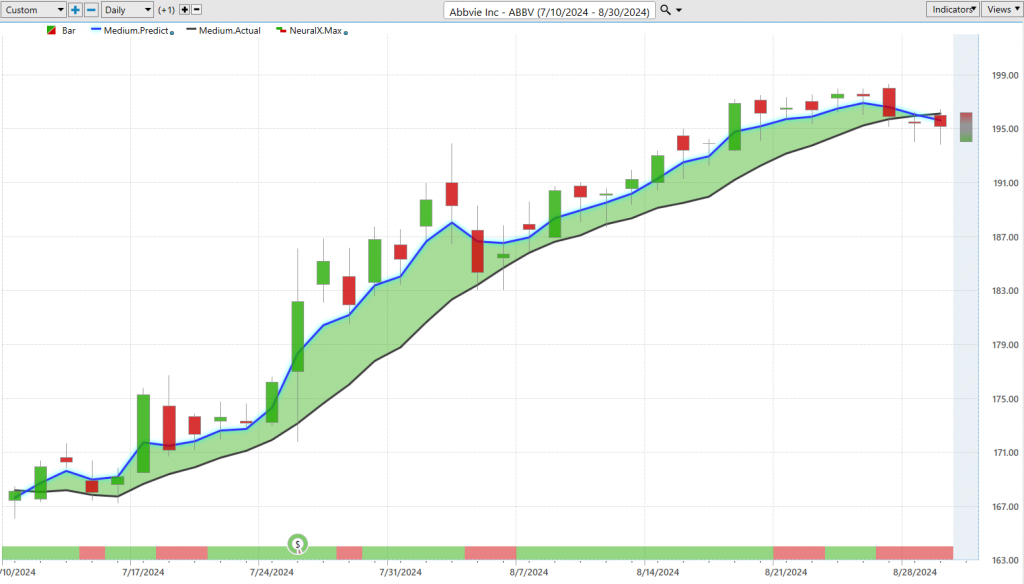This screenshot has width=1024, height=584.
Task: Select the Bar legend label
Action: point(69,31)
